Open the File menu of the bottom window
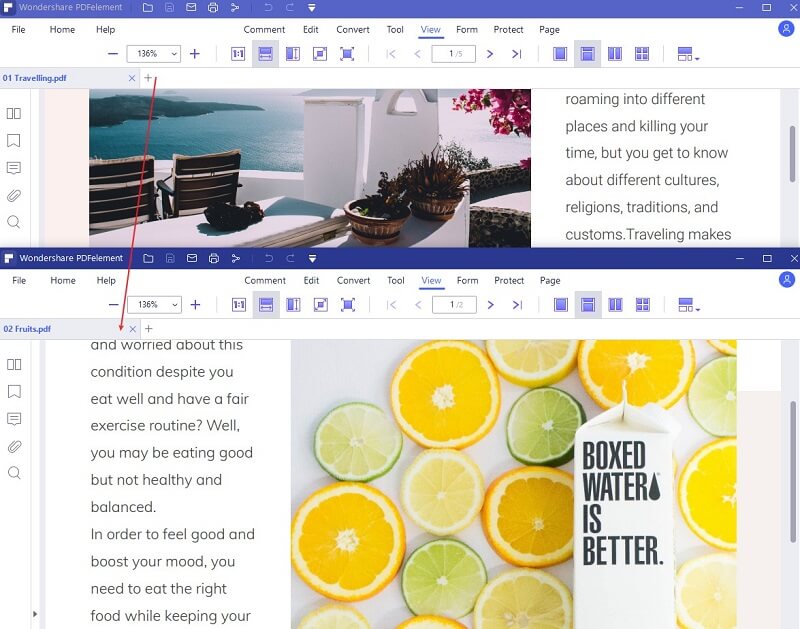Viewport: 800px width, 629px height. point(18,281)
